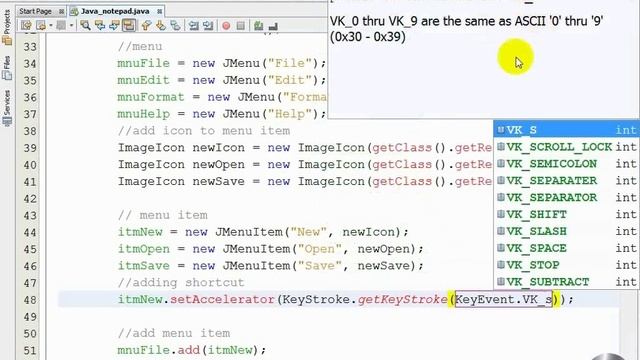Pick VK_STOP in autocomplete popup

[567, 265]
